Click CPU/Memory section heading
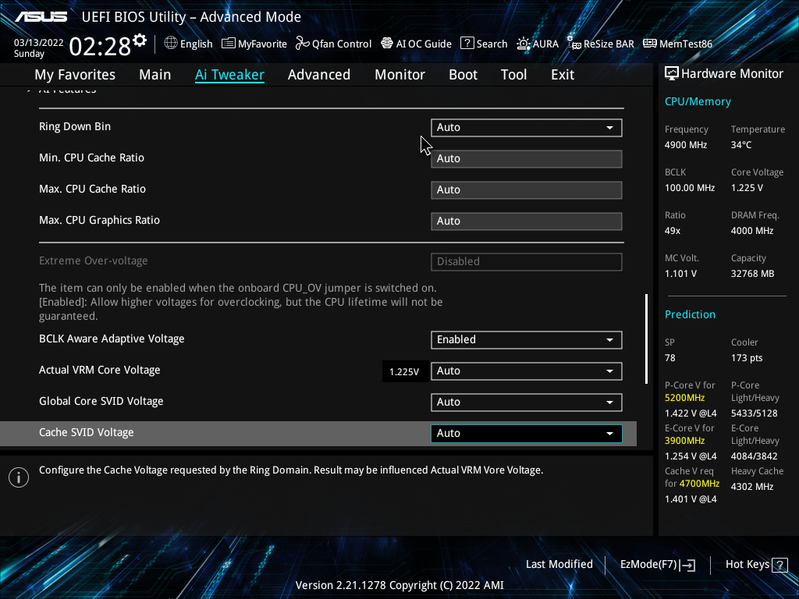This screenshot has width=799, height=599. [x=698, y=101]
